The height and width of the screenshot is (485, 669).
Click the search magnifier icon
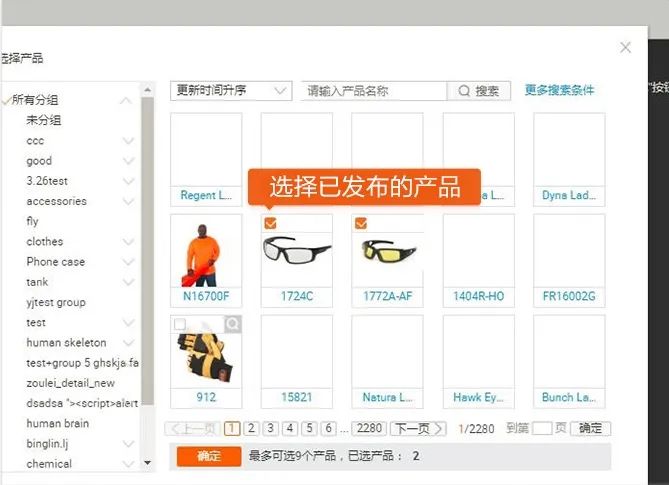click(464, 91)
